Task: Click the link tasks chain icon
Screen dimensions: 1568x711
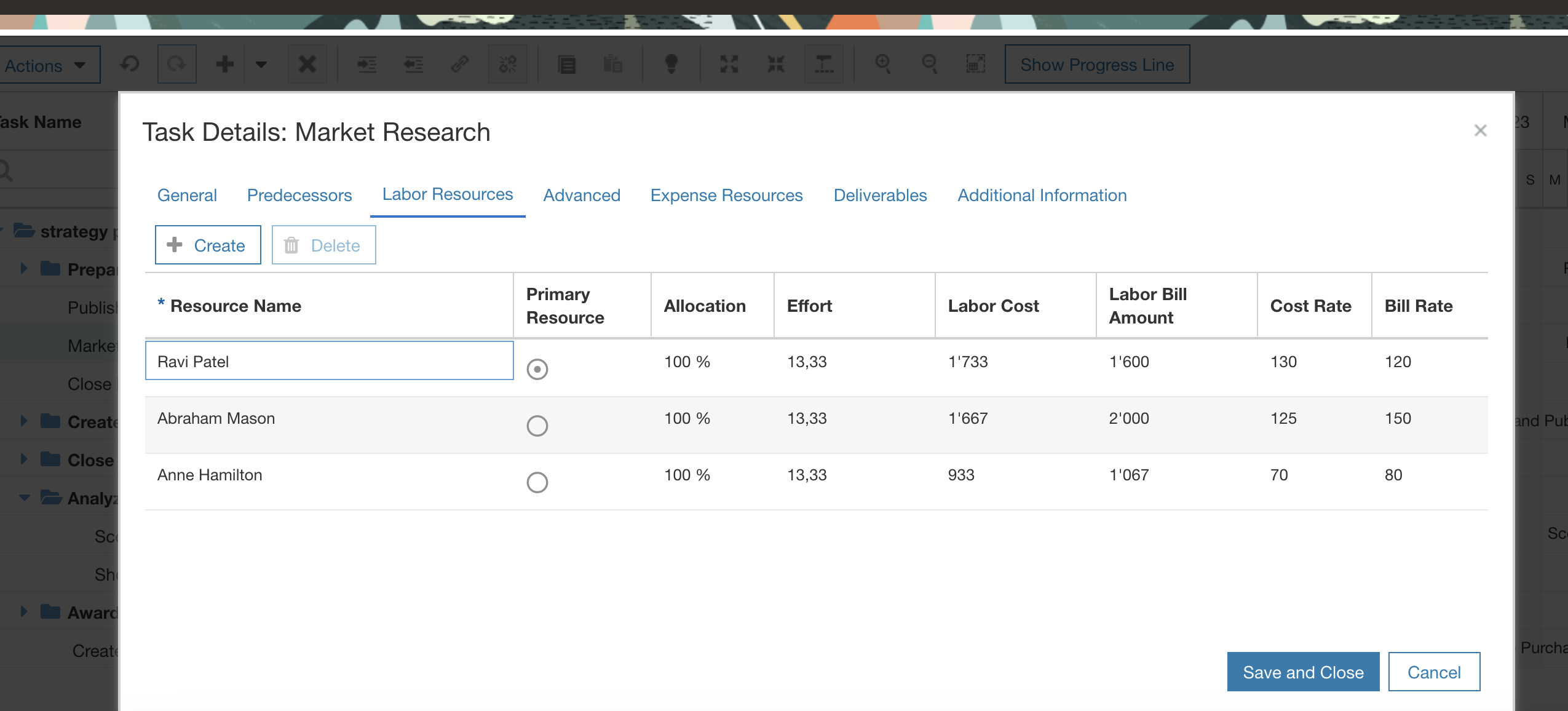Action: [460, 64]
